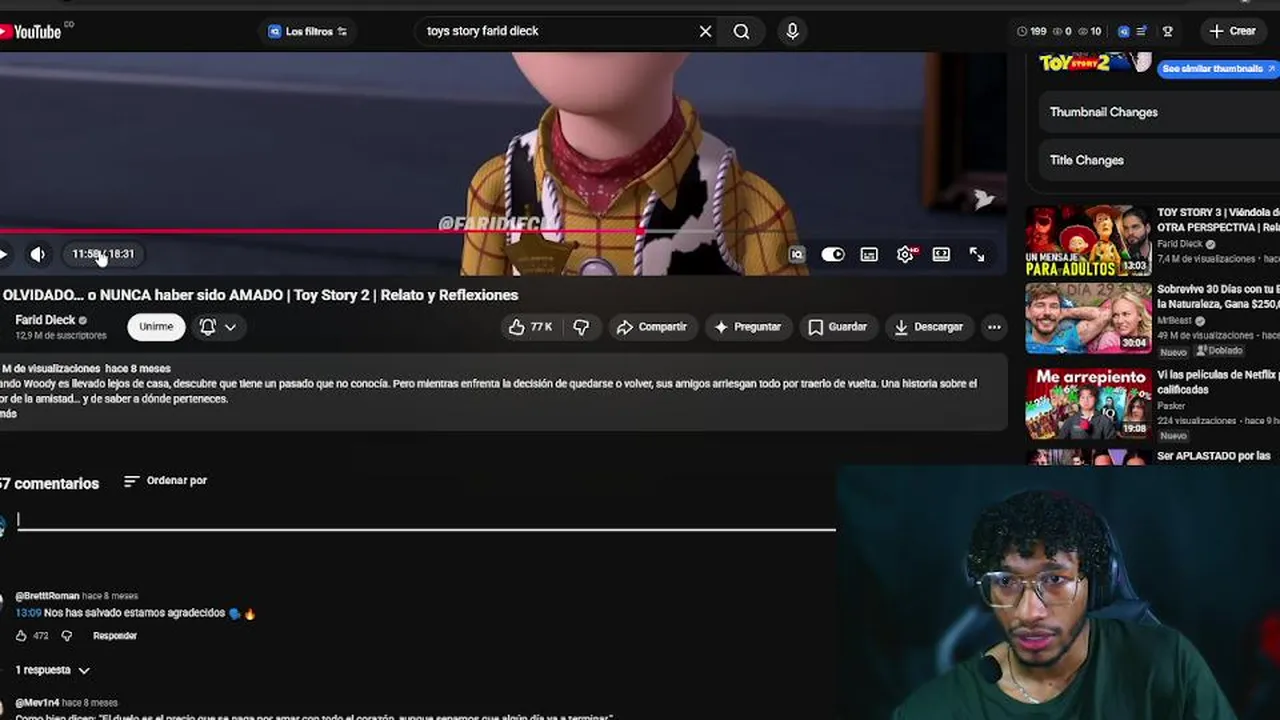This screenshot has height=720, width=1280.
Task: Open player settings gear icon
Action: point(905,255)
